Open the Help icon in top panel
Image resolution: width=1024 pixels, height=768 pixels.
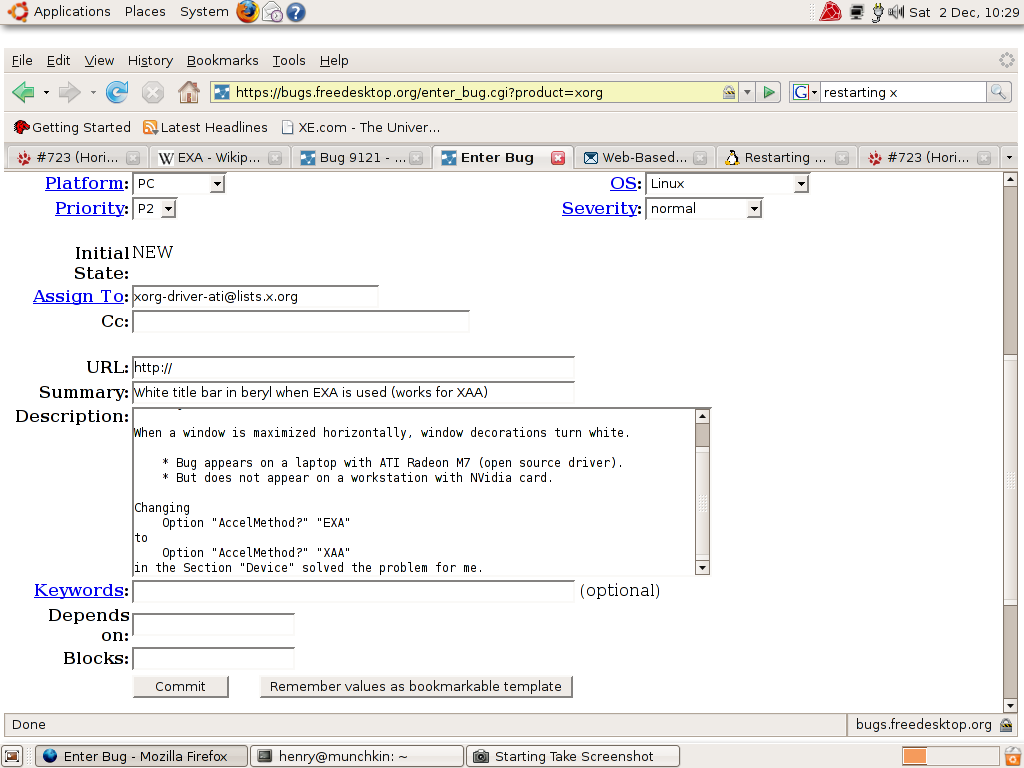295,12
